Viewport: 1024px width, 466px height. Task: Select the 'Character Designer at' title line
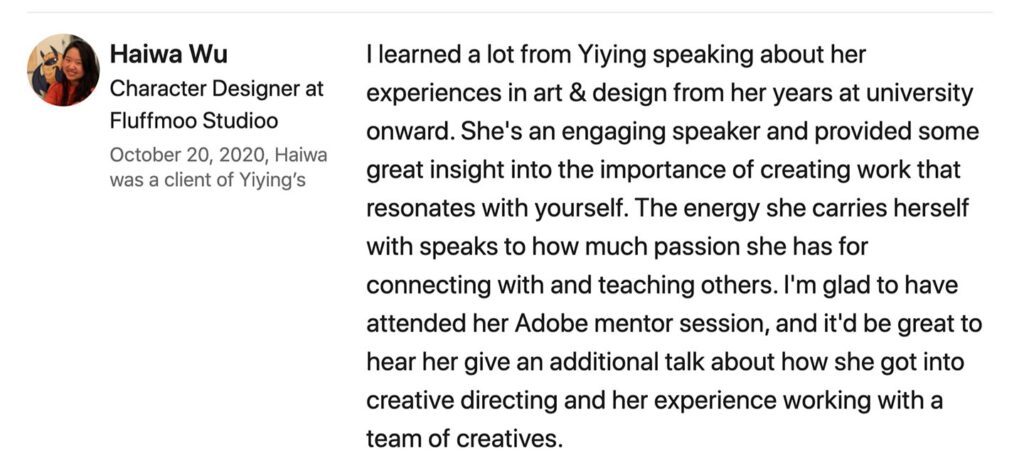click(x=217, y=89)
